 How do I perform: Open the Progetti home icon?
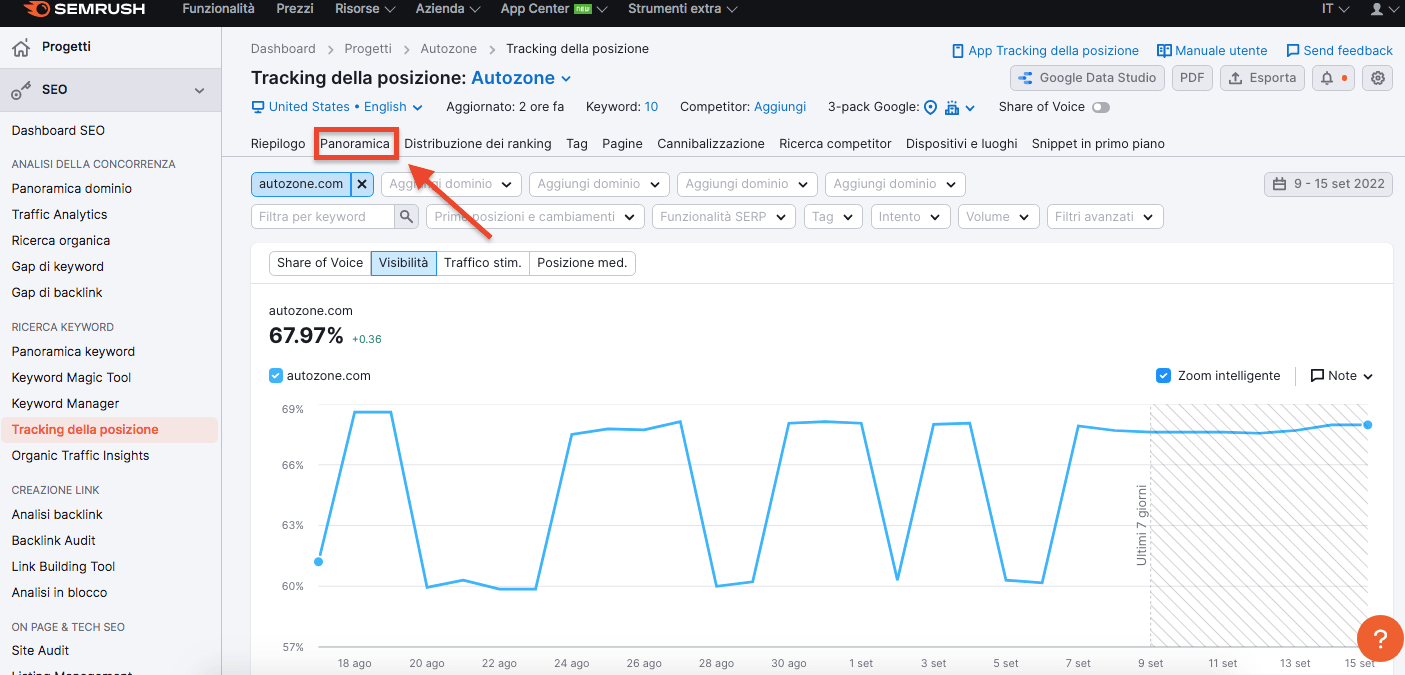click(x=20, y=47)
